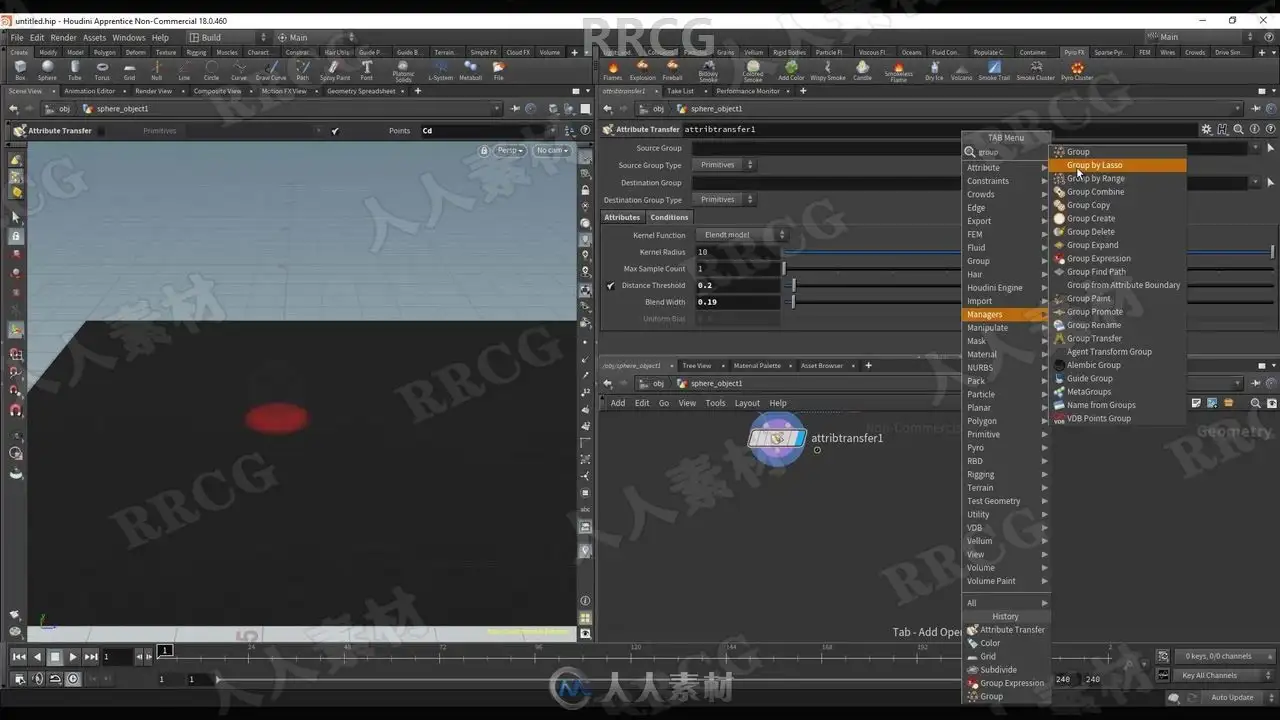Image resolution: width=1280 pixels, height=720 pixels.
Task: Select the Metaball shelf tool
Action: pos(470,70)
